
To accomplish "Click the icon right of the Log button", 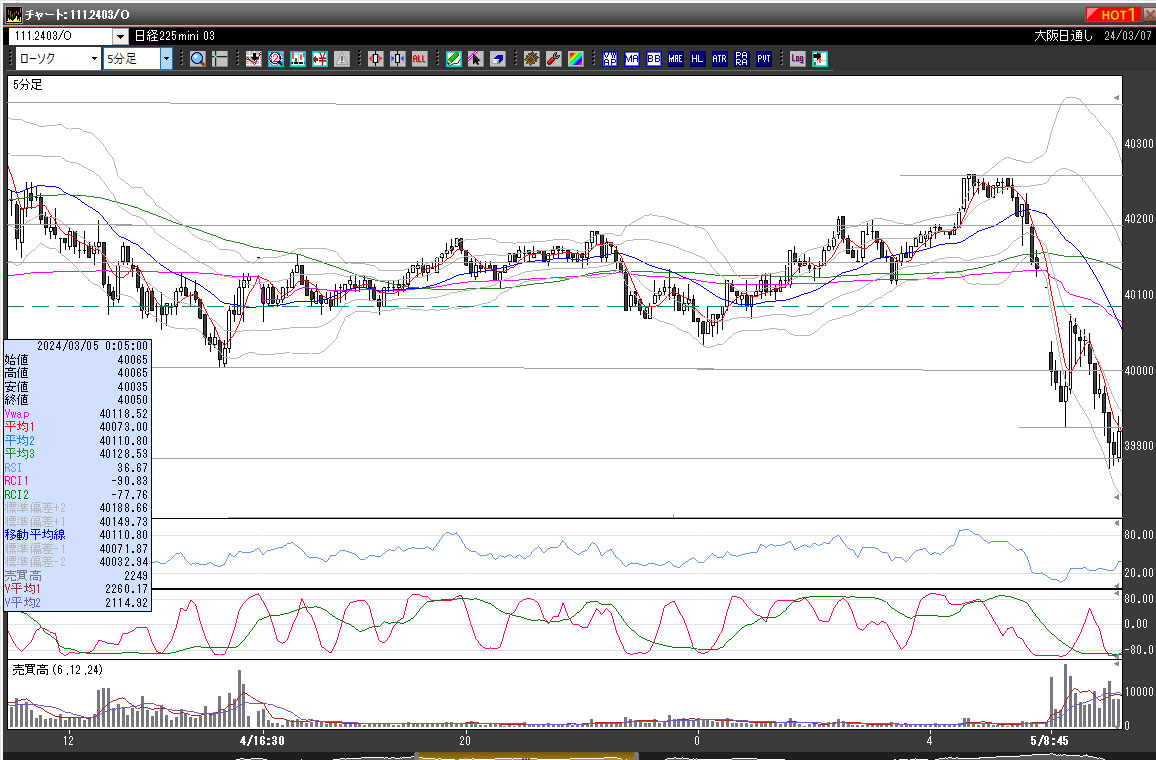I will click(820, 59).
